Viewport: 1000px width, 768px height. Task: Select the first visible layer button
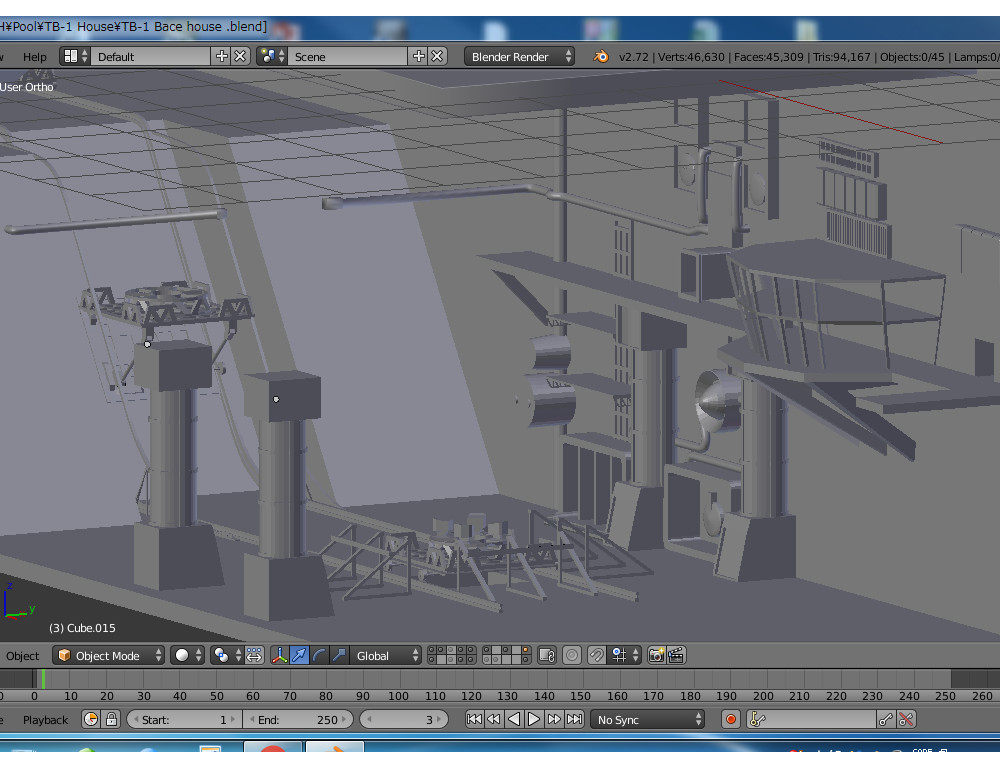(x=432, y=651)
